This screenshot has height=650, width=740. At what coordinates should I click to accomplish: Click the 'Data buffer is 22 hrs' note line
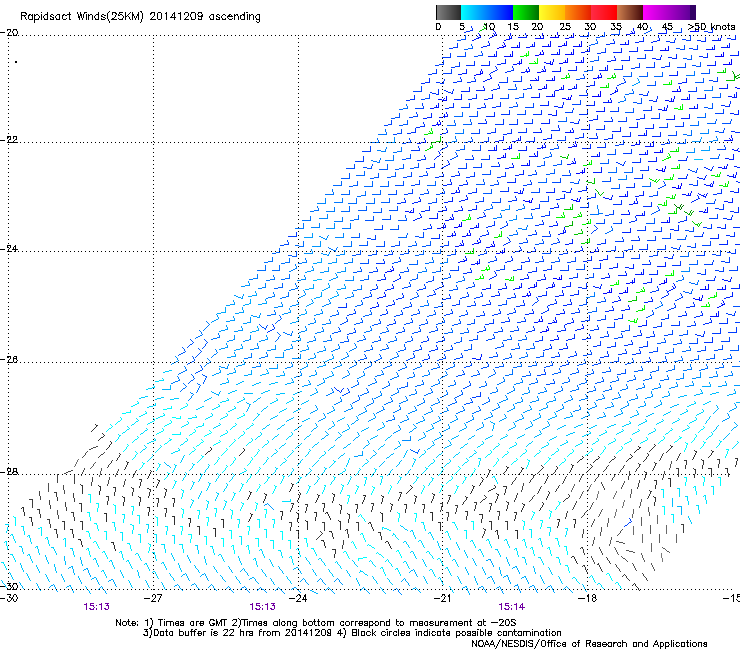pyautogui.click(x=352, y=633)
